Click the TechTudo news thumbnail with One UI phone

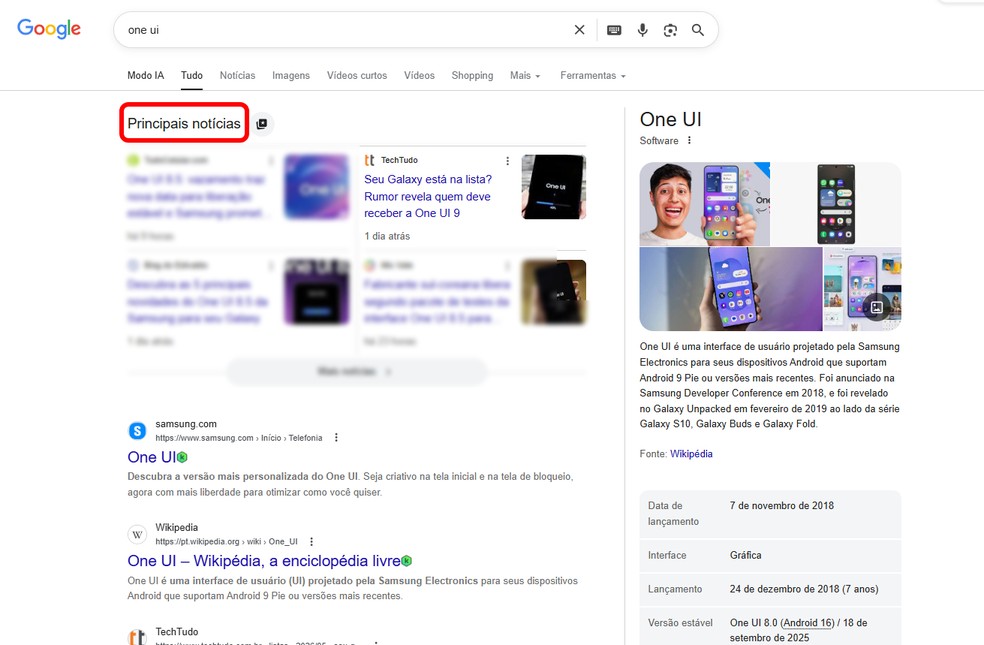coord(554,187)
